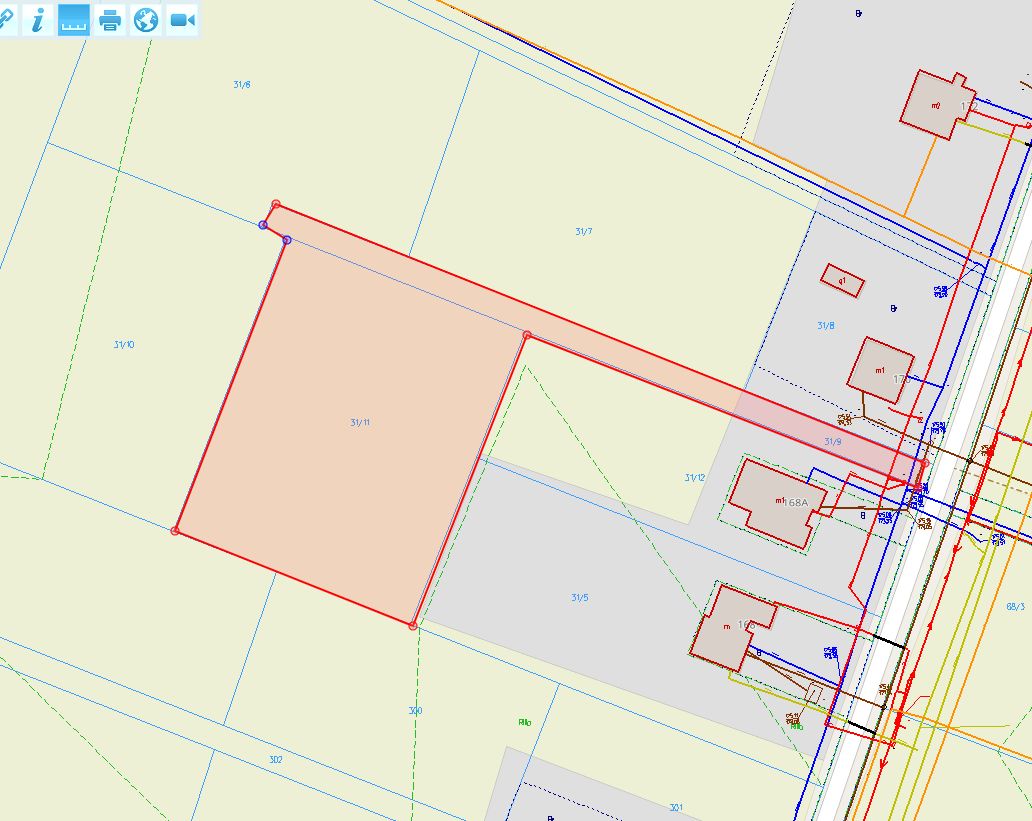Select parcel label 68/3
Screen dimensions: 1032x821
(x=1016, y=606)
